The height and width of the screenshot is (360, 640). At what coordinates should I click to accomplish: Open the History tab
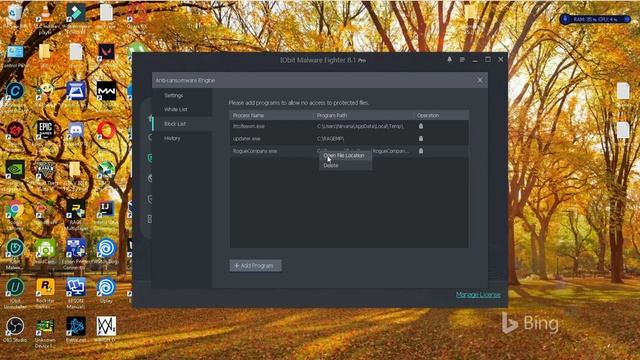tap(172, 138)
